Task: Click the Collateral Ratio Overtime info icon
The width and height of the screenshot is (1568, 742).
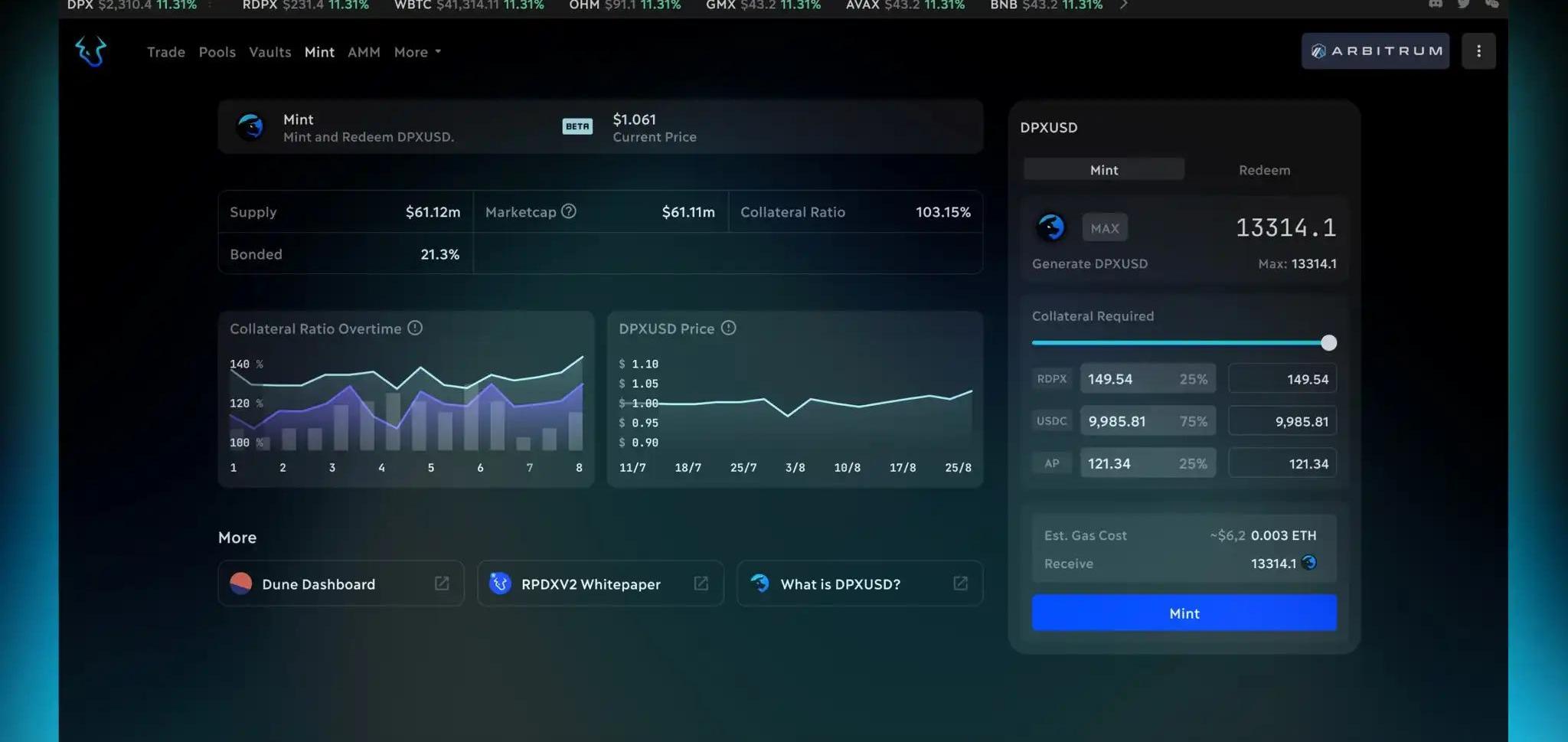Action: [415, 328]
